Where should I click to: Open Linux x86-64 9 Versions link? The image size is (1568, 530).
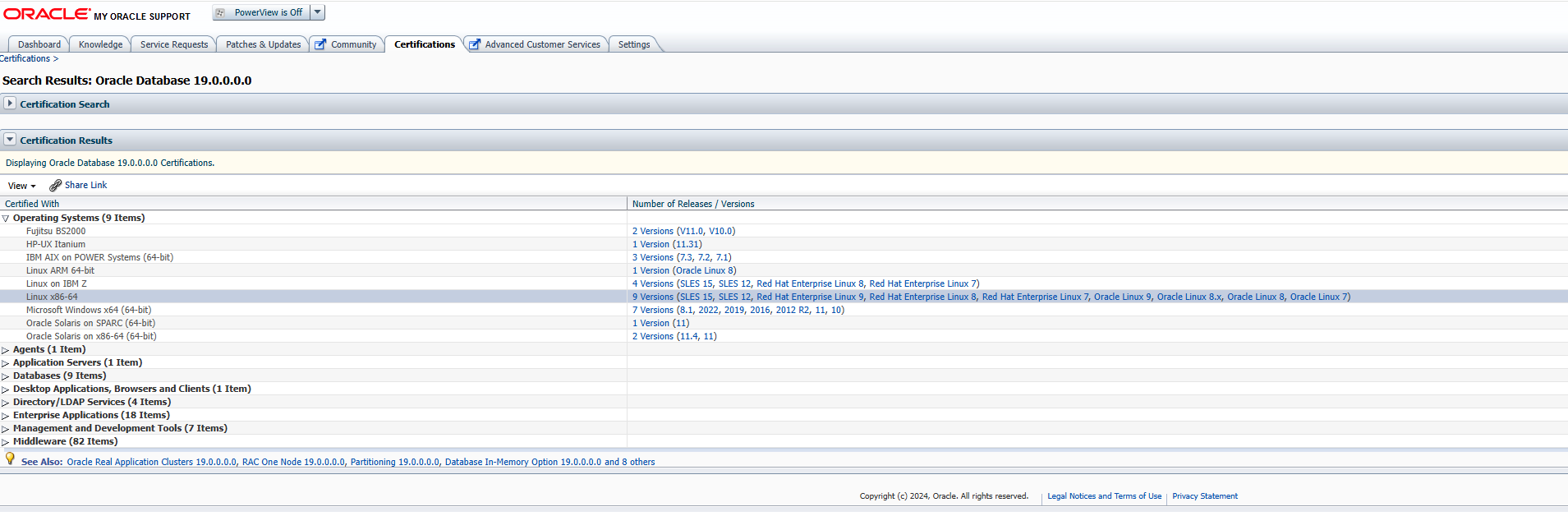pyautogui.click(x=991, y=297)
